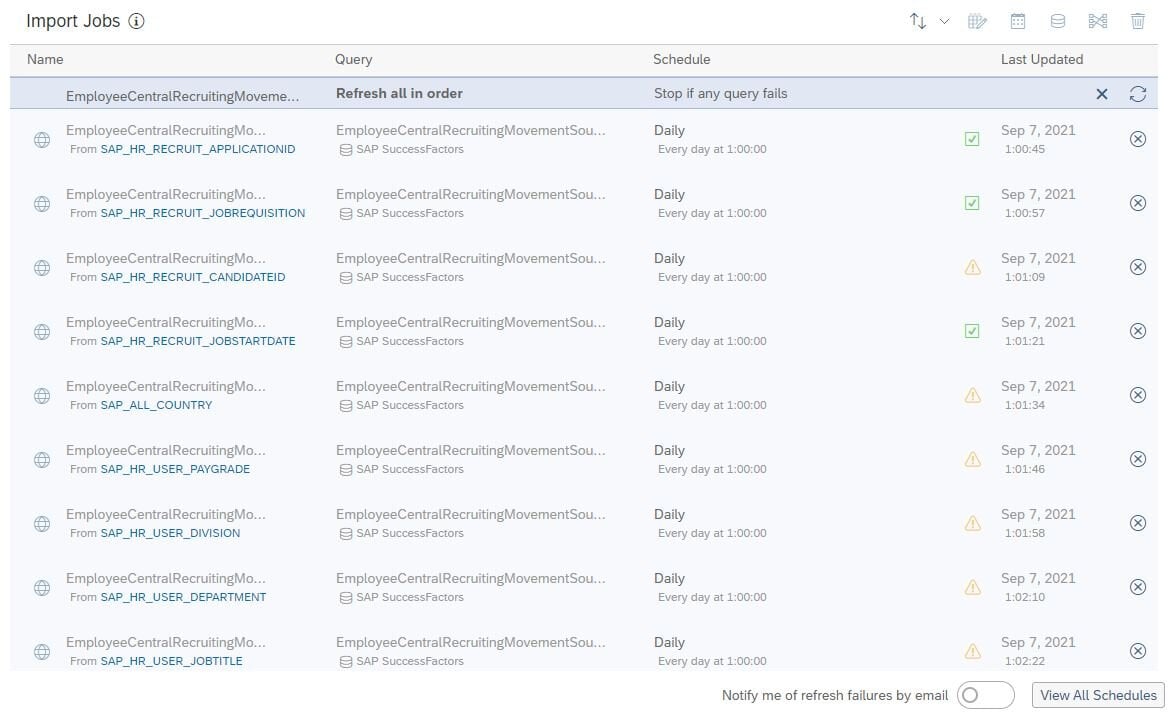Click the X icon in Refresh all row
Screen dimensions: 1169x714
point(1102,94)
